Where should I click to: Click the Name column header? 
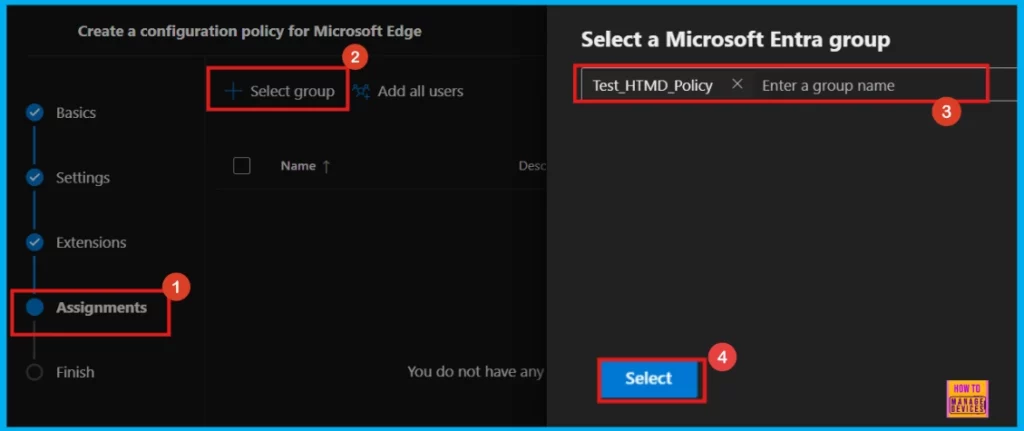point(298,166)
